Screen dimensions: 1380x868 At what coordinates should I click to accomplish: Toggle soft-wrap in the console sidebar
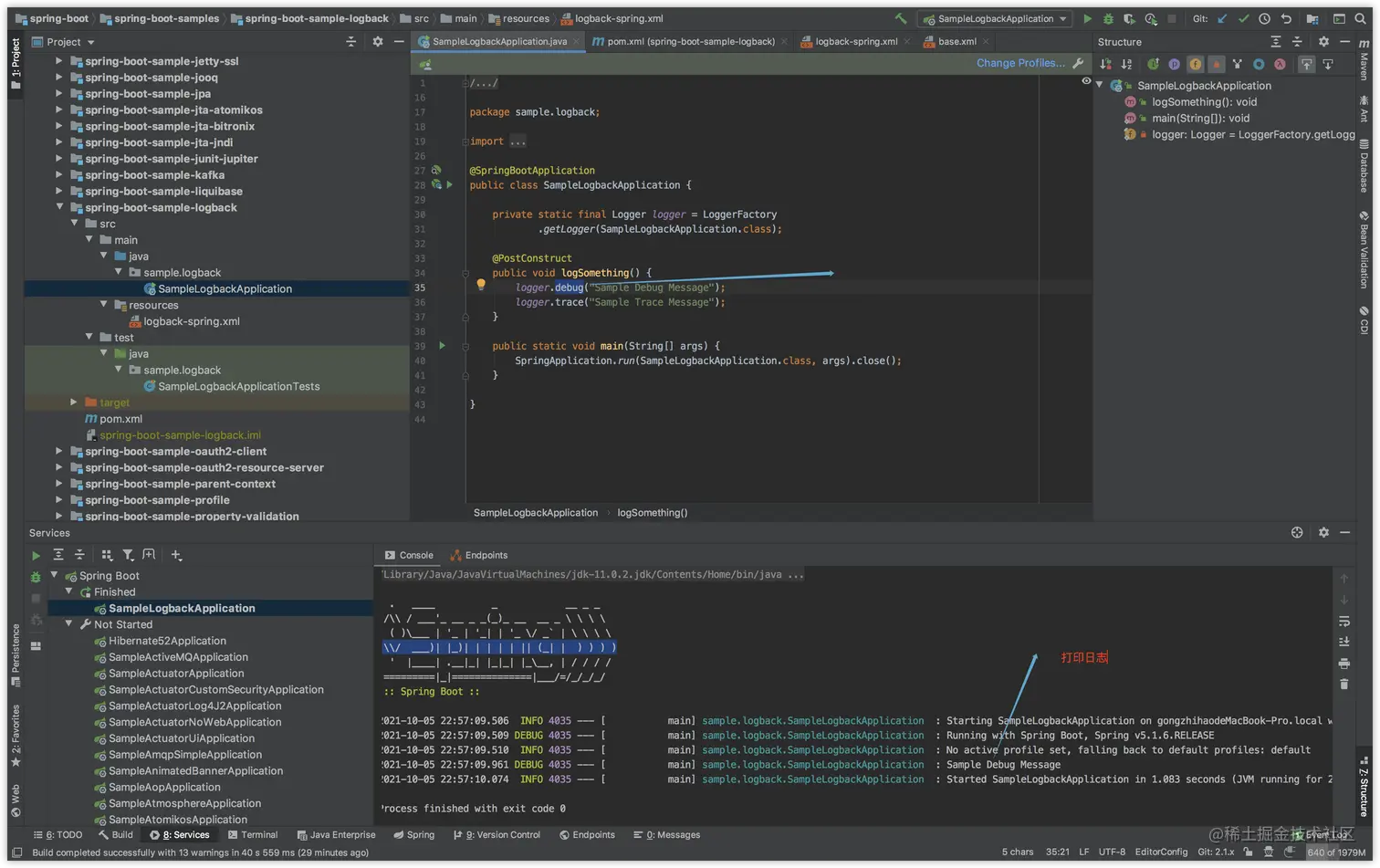click(x=1343, y=622)
